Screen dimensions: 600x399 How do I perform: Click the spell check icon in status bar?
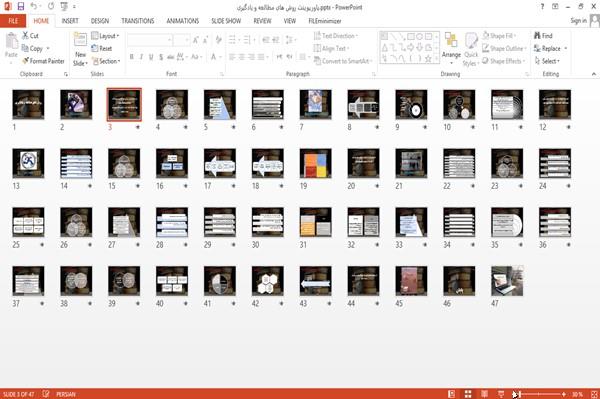coord(46,394)
